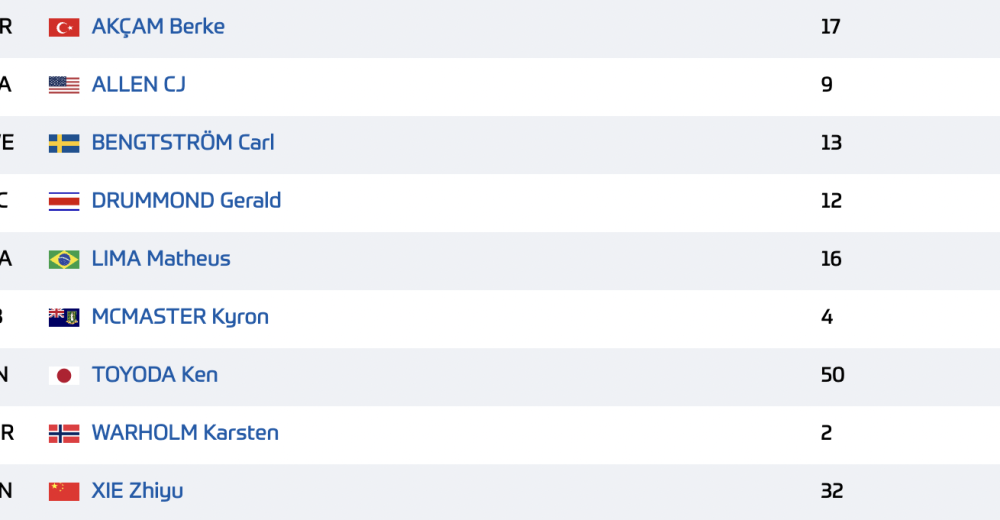Click the Turkey flag icon beside AKÇAM
The height and width of the screenshot is (520, 1000).
64,27
